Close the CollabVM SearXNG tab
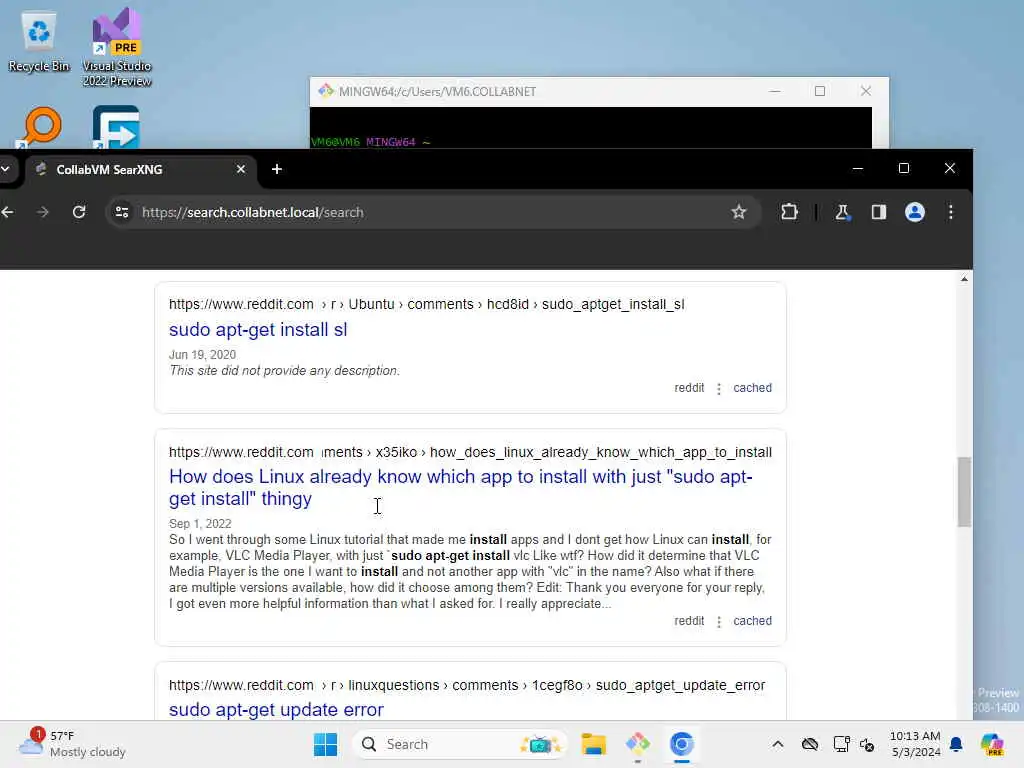The width and height of the screenshot is (1024, 768). (x=241, y=169)
